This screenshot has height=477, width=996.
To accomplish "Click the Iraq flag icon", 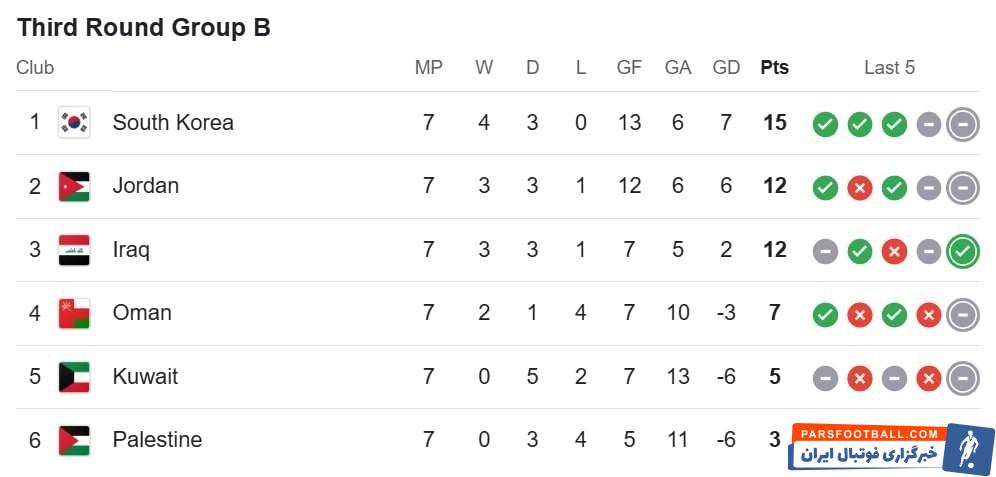I will point(74,249).
